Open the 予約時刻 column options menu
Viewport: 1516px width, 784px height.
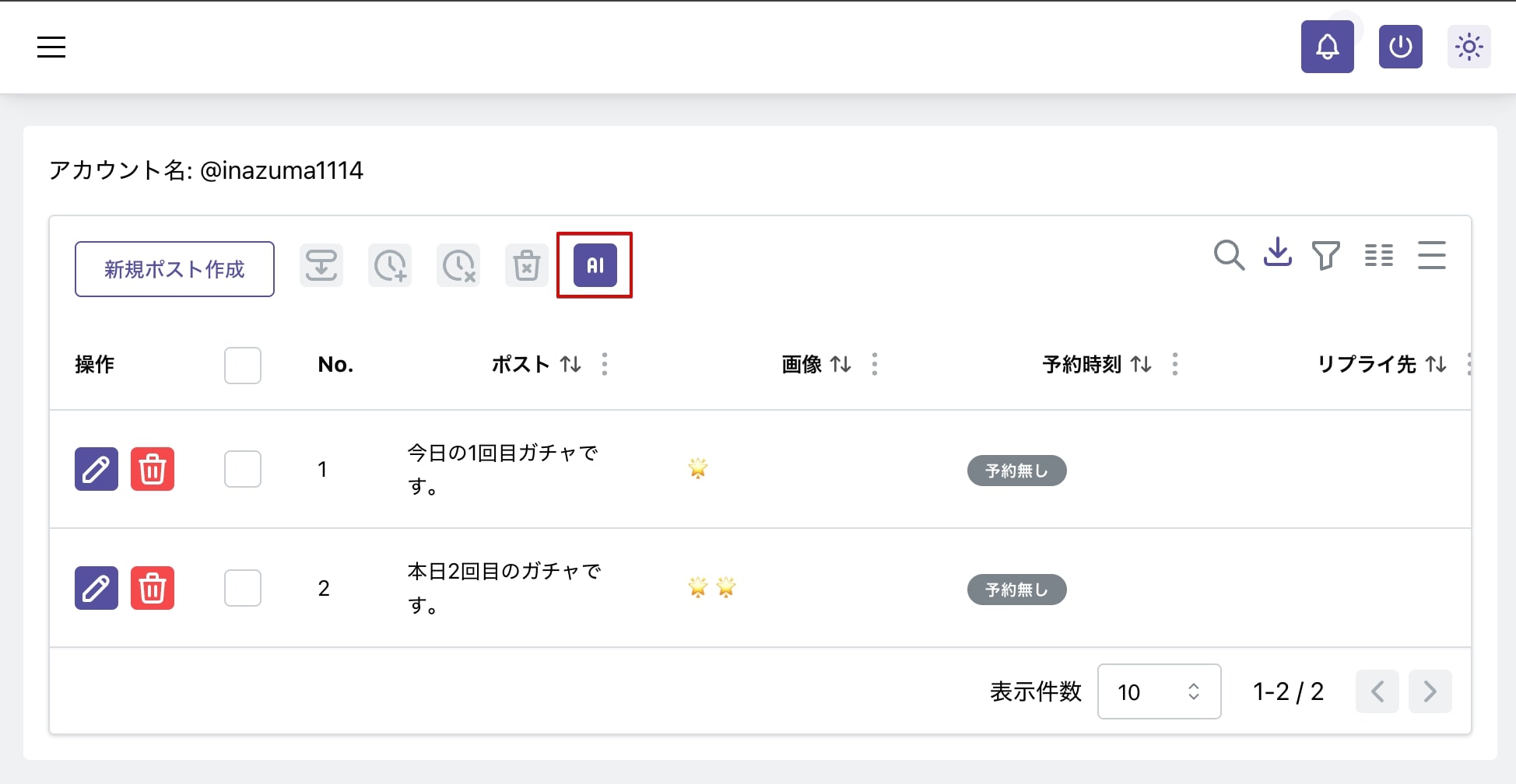[x=1175, y=364]
